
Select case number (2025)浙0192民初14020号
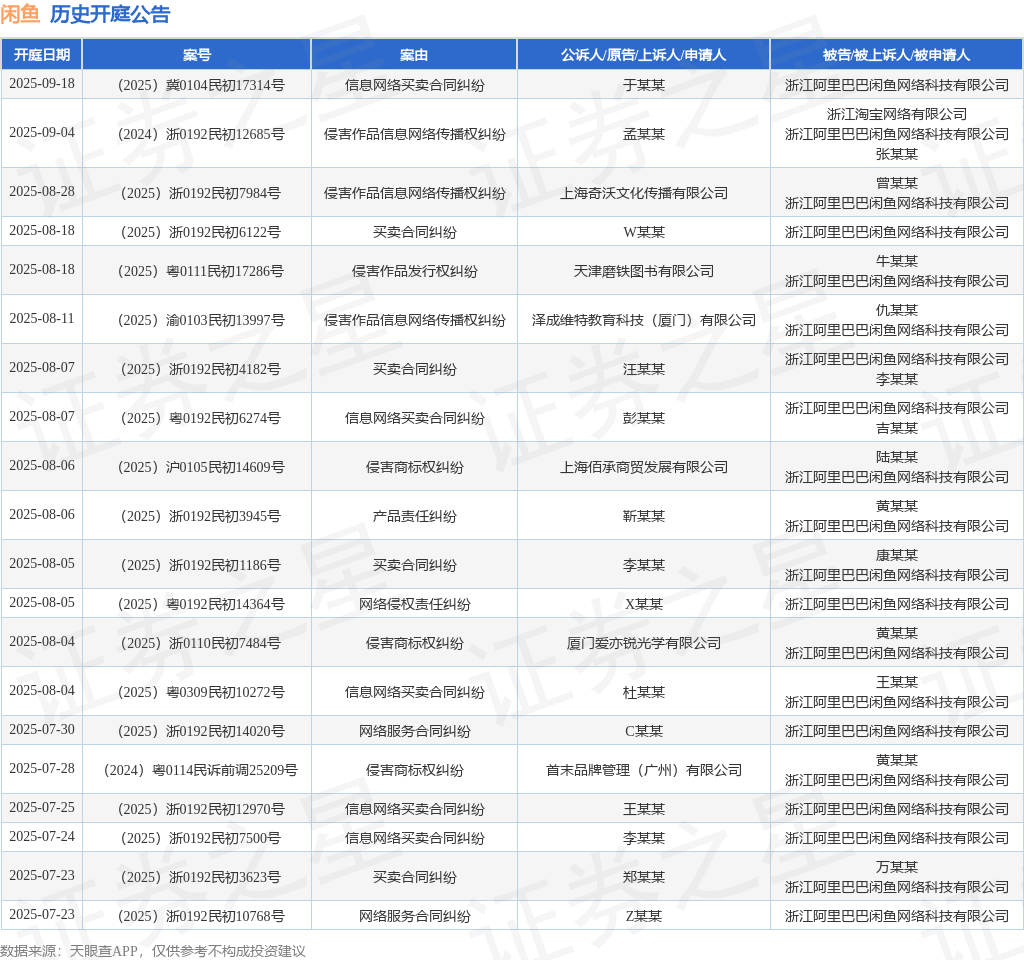(201, 731)
